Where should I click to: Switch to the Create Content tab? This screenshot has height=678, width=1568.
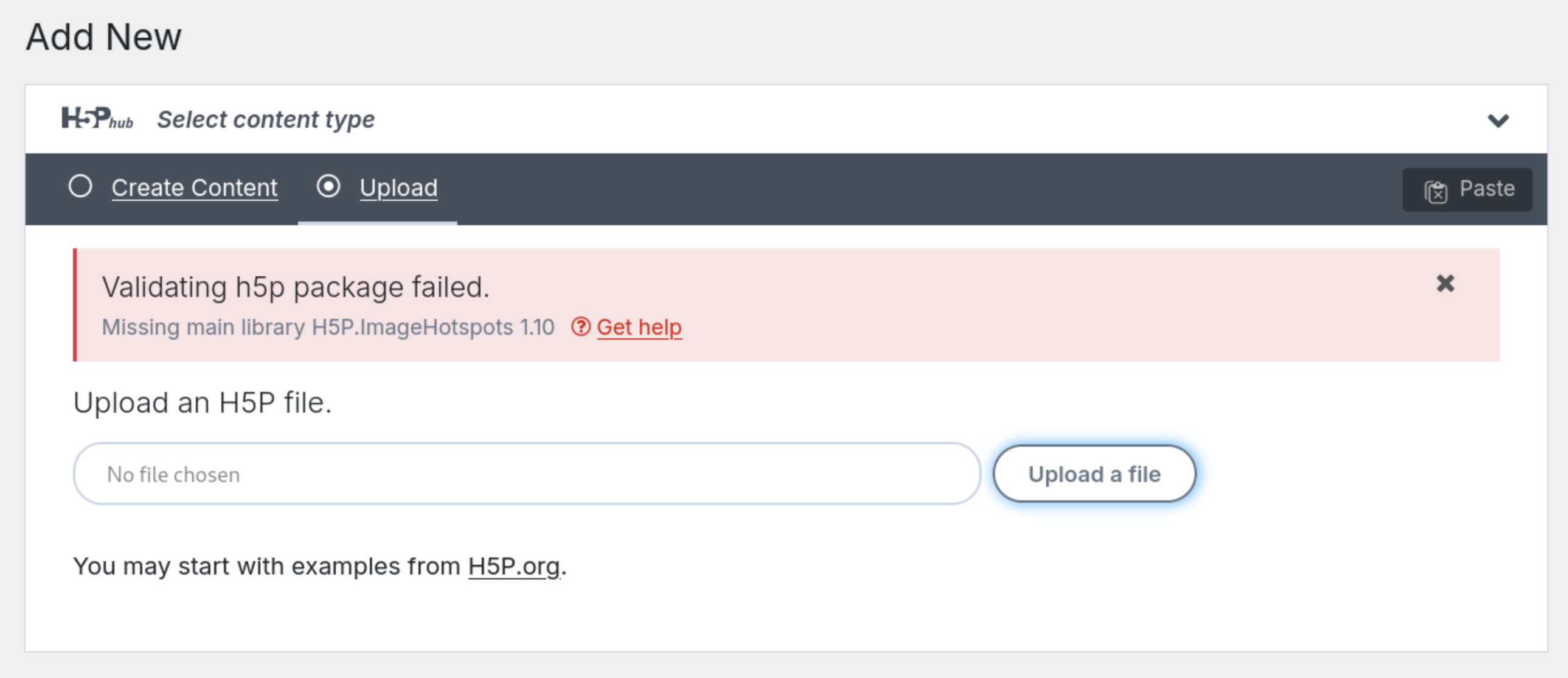click(194, 188)
